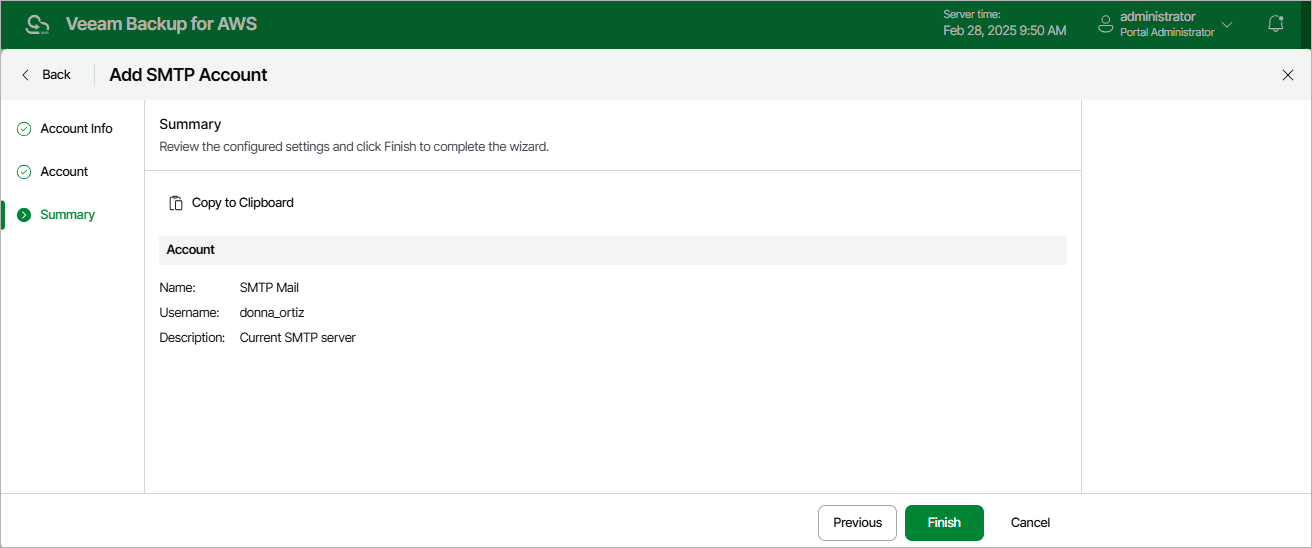The height and width of the screenshot is (548, 1312).
Task: Click the Copy to Clipboard link text
Action: [x=242, y=203]
